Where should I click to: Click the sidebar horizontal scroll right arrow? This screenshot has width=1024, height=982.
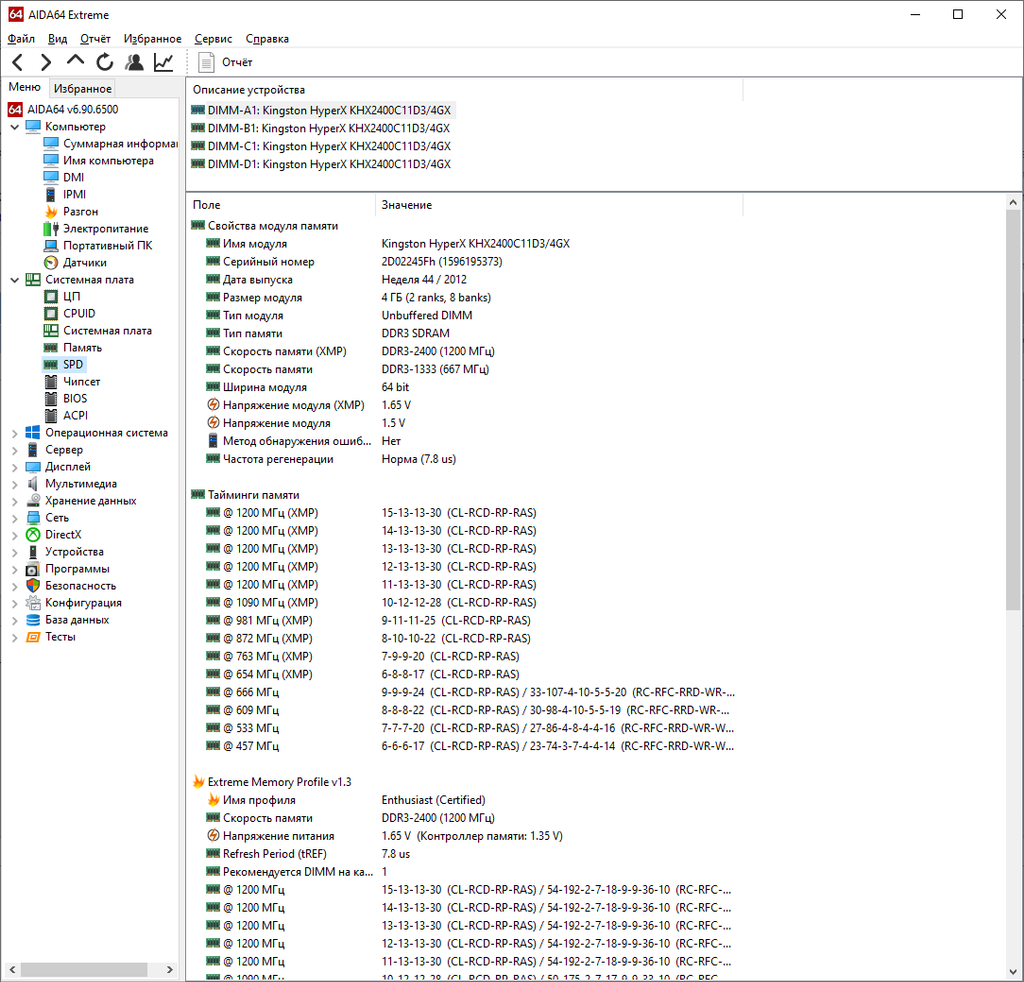(170, 970)
